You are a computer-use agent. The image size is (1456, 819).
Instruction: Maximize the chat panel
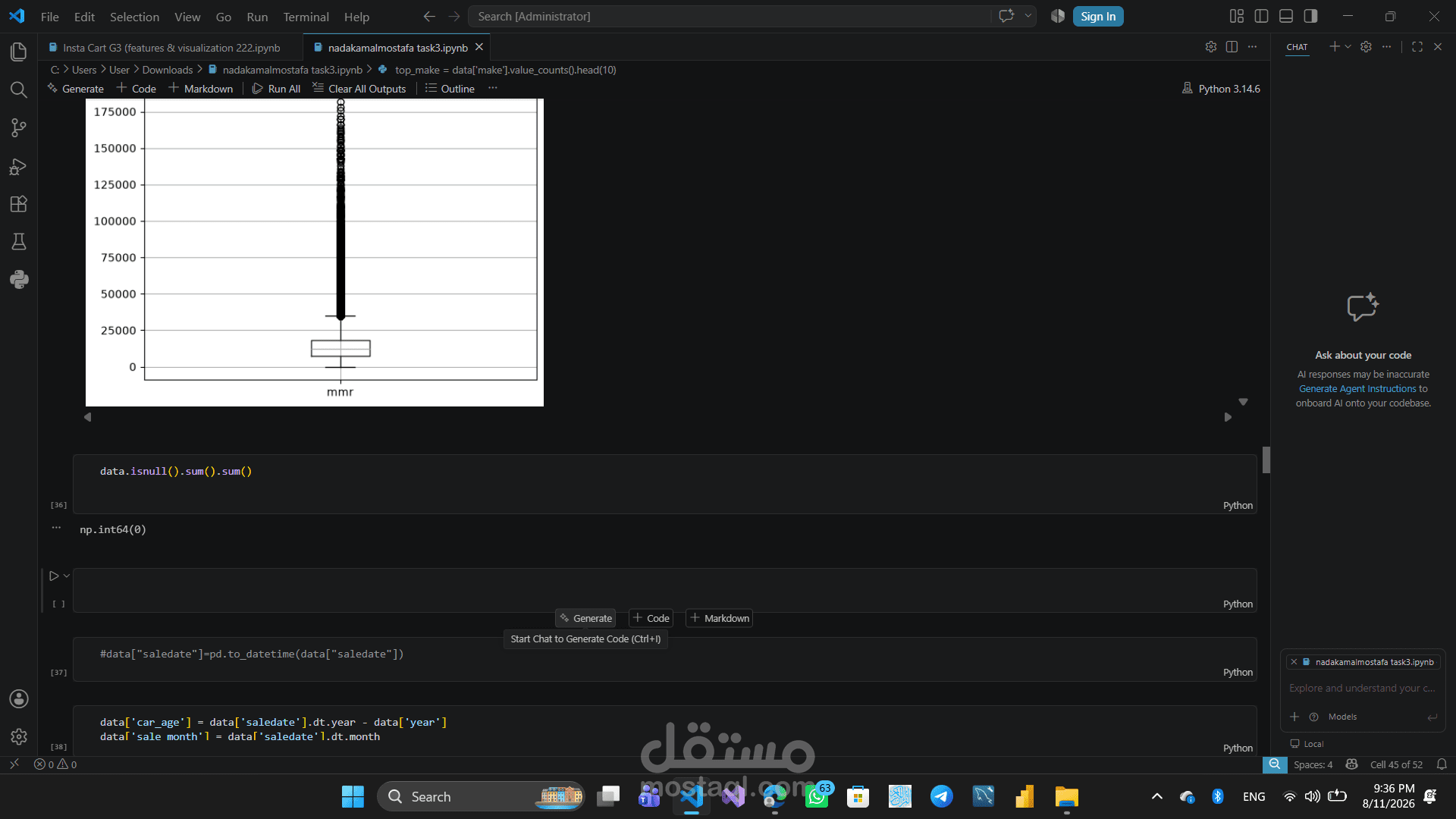1417,47
